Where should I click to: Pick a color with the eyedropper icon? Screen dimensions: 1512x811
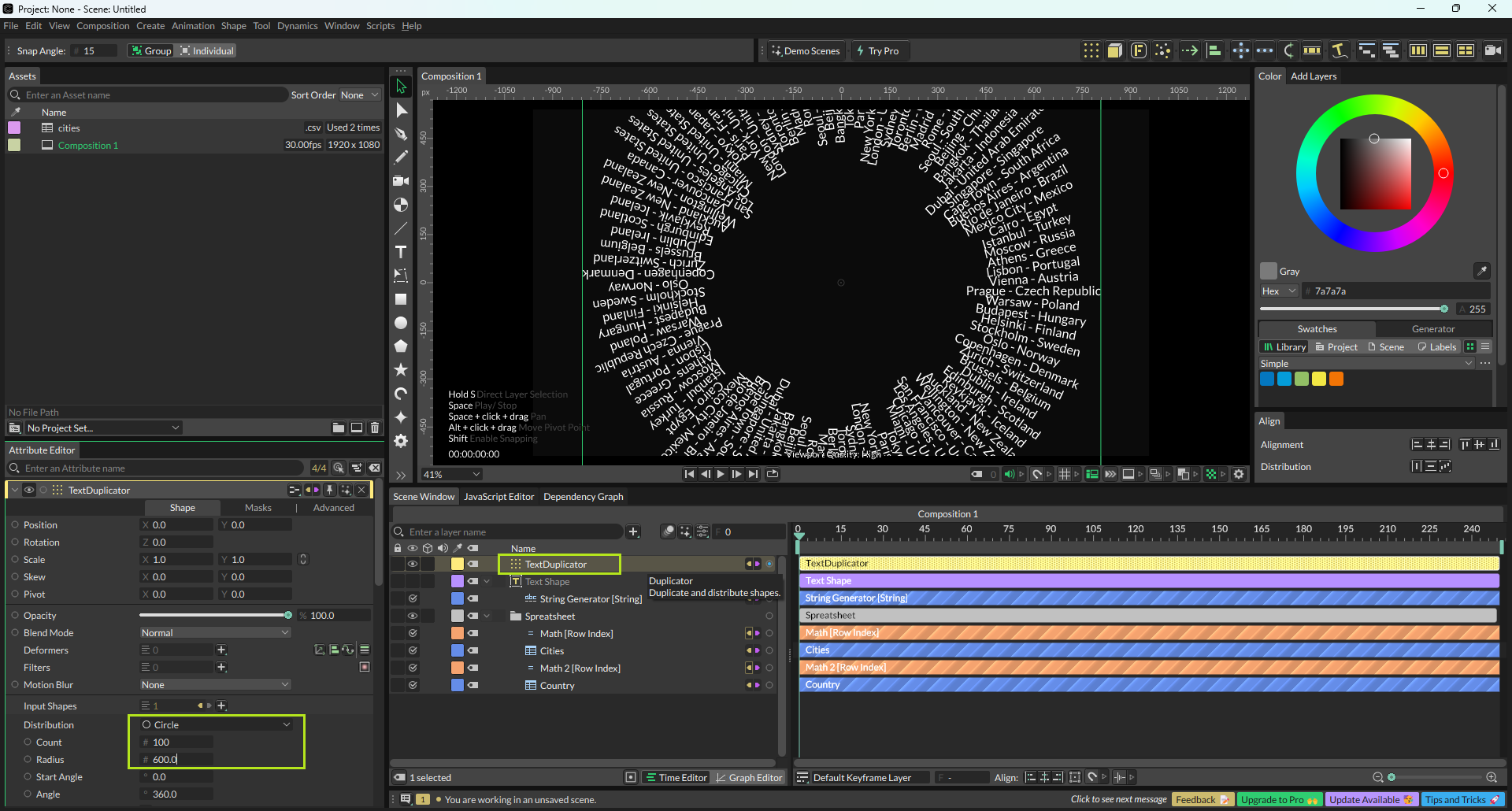pyautogui.click(x=1481, y=271)
